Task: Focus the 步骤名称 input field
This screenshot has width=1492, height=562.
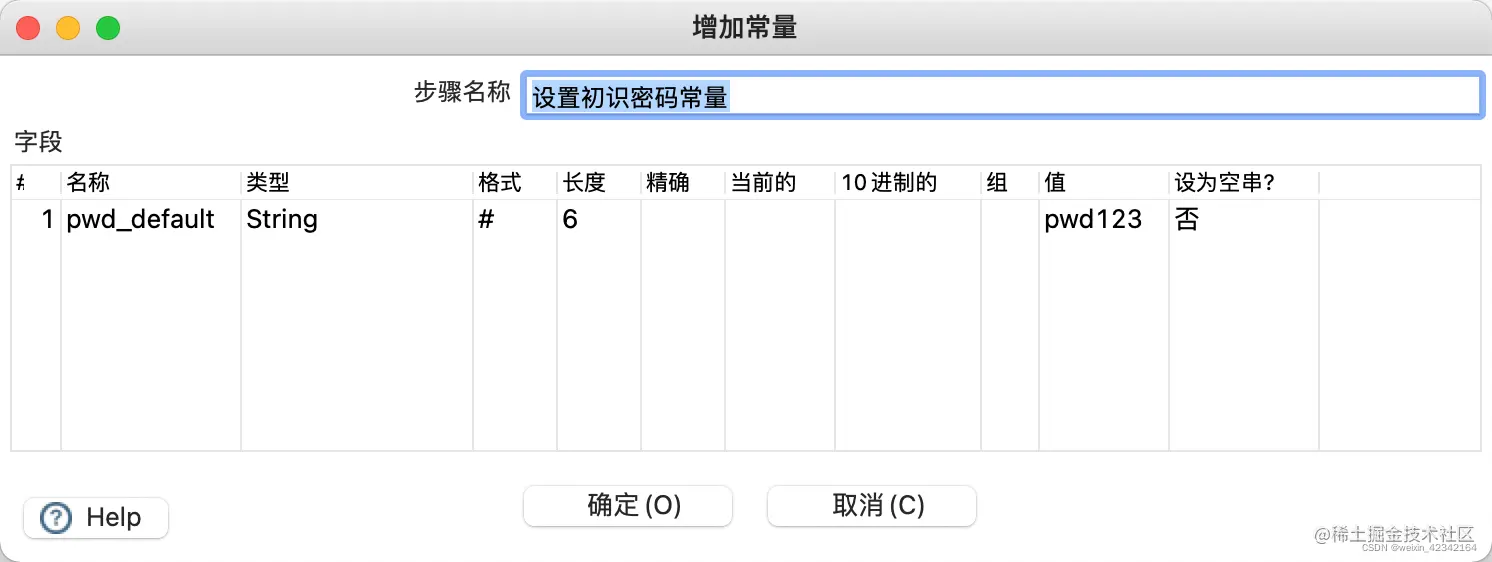Action: (x=1001, y=96)
